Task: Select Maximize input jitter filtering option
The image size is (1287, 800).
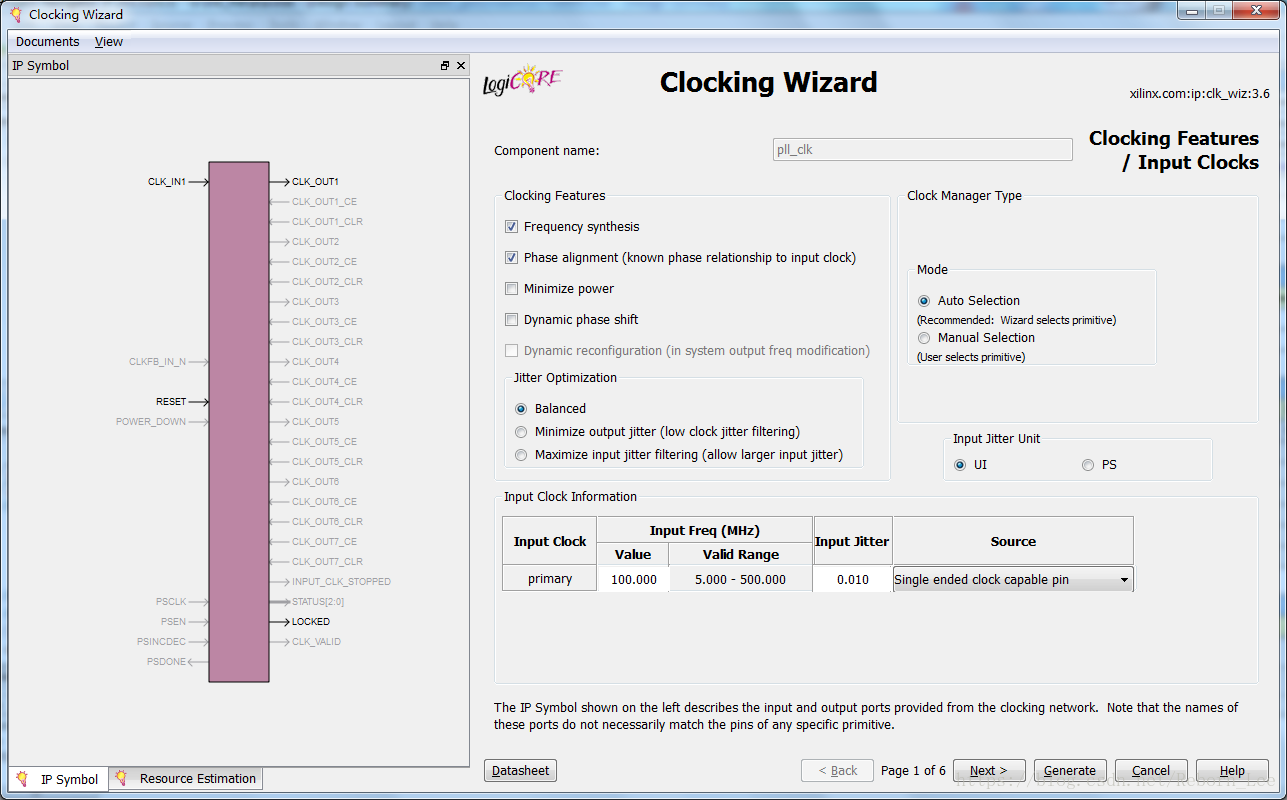Action: click(x=521, y=455)
